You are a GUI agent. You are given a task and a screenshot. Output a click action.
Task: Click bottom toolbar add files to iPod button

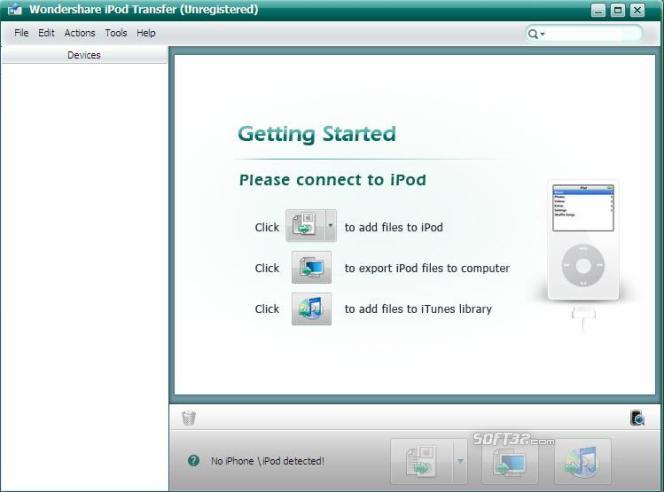click(421, 462)
